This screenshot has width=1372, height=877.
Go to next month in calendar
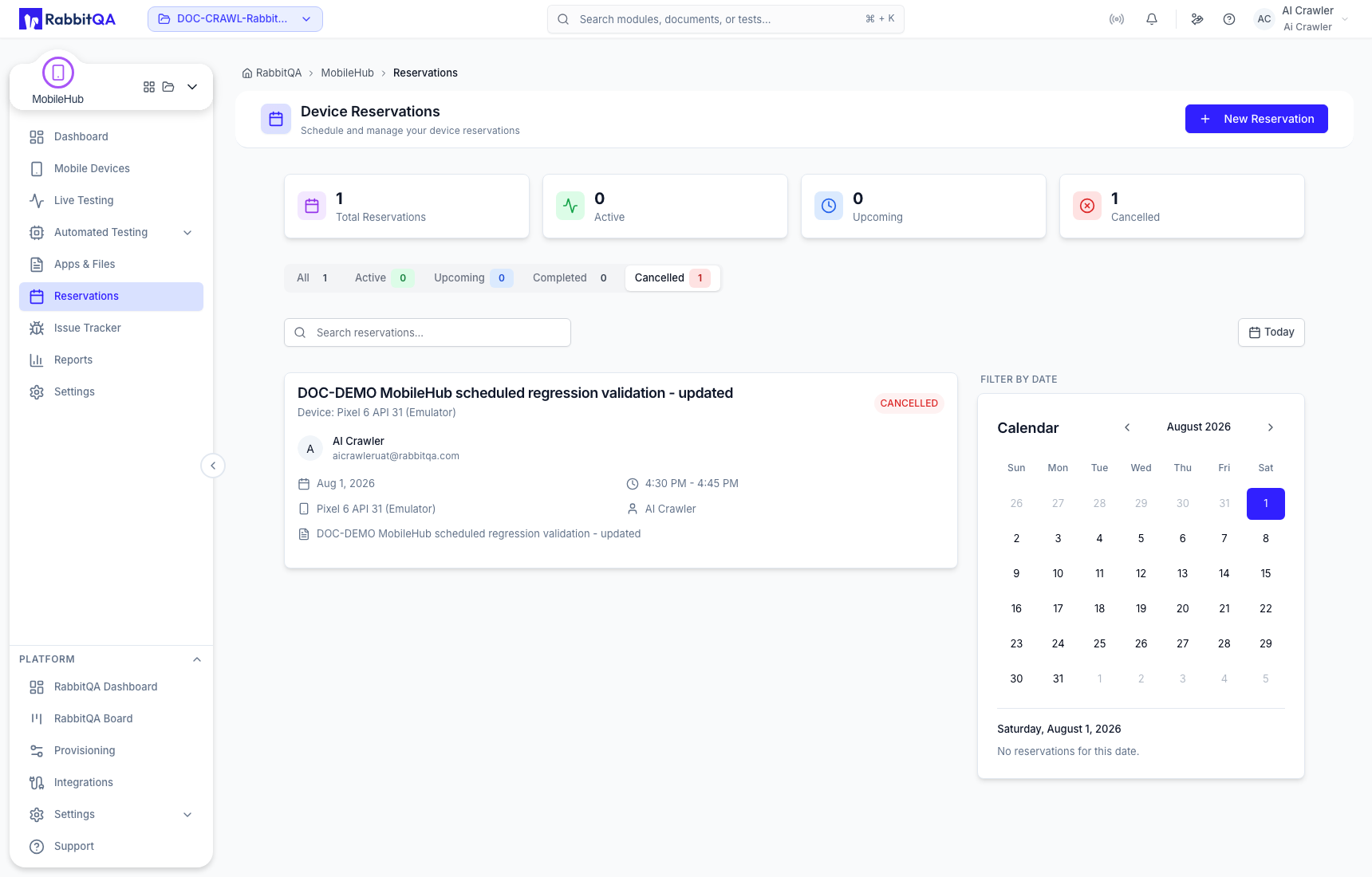(1271, 427)
